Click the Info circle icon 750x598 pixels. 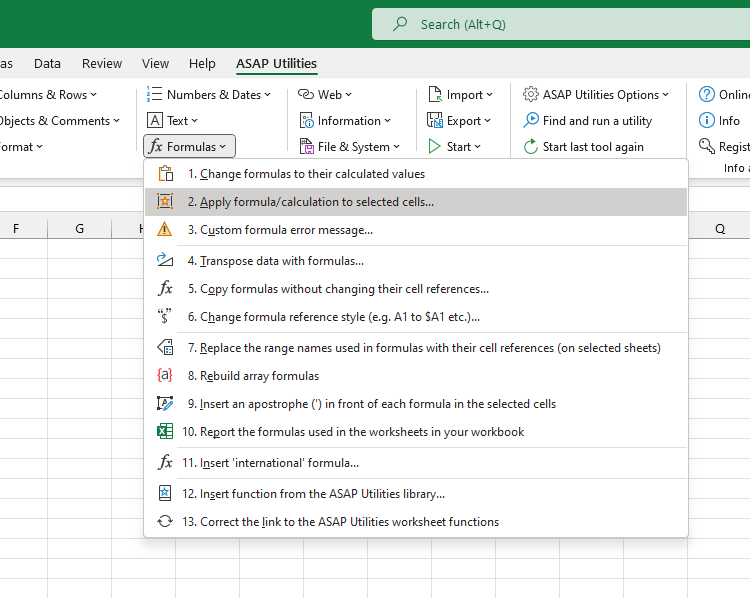point(707,121)
